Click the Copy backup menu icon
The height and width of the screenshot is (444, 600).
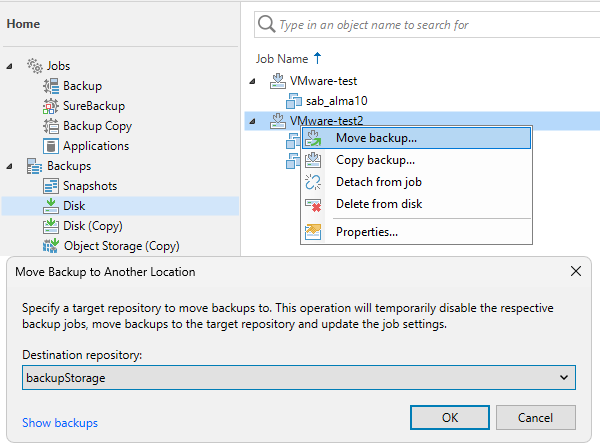pos(313,160)
